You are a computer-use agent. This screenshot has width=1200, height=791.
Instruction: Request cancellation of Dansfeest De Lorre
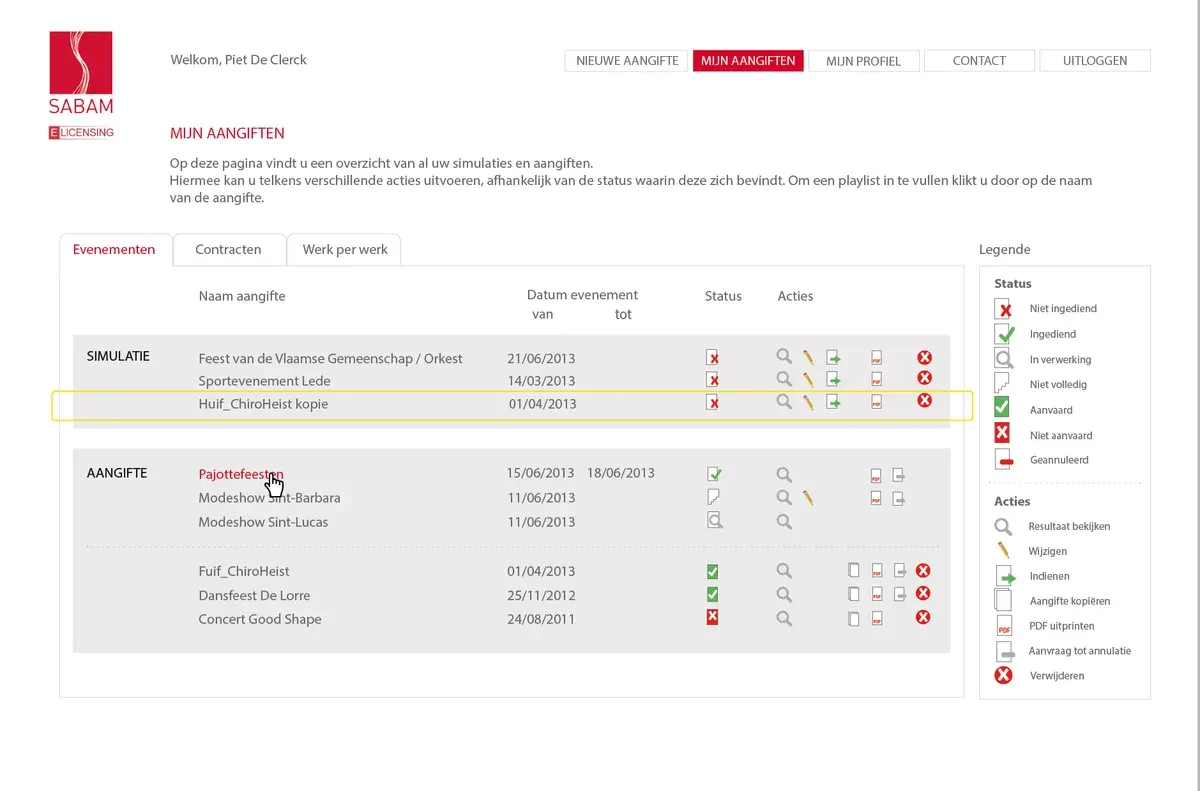tap(899, 594)
